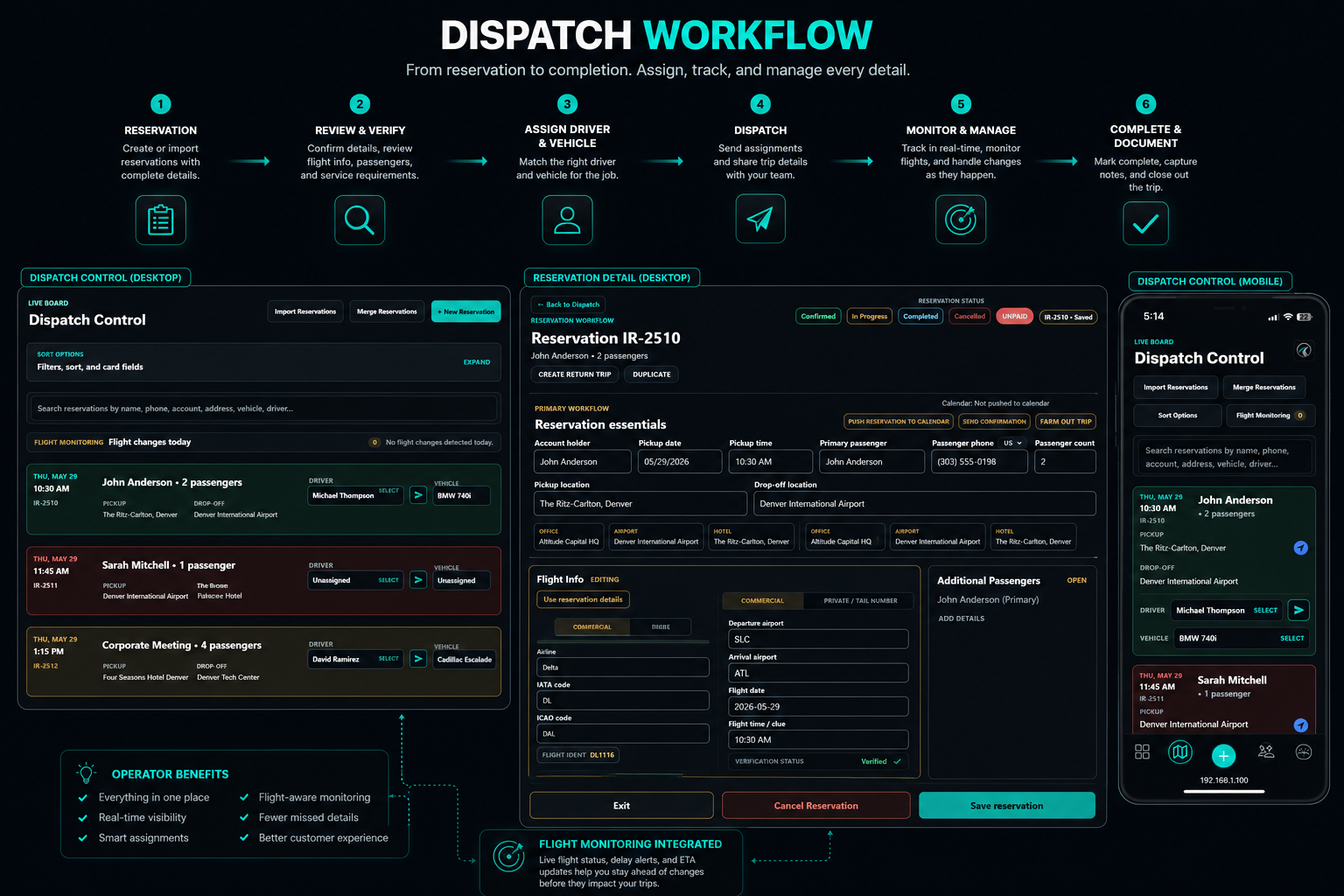Click Departure airport field showing SLC
Viewport: 1344px width, 896px height.
(x=818, y=640)
